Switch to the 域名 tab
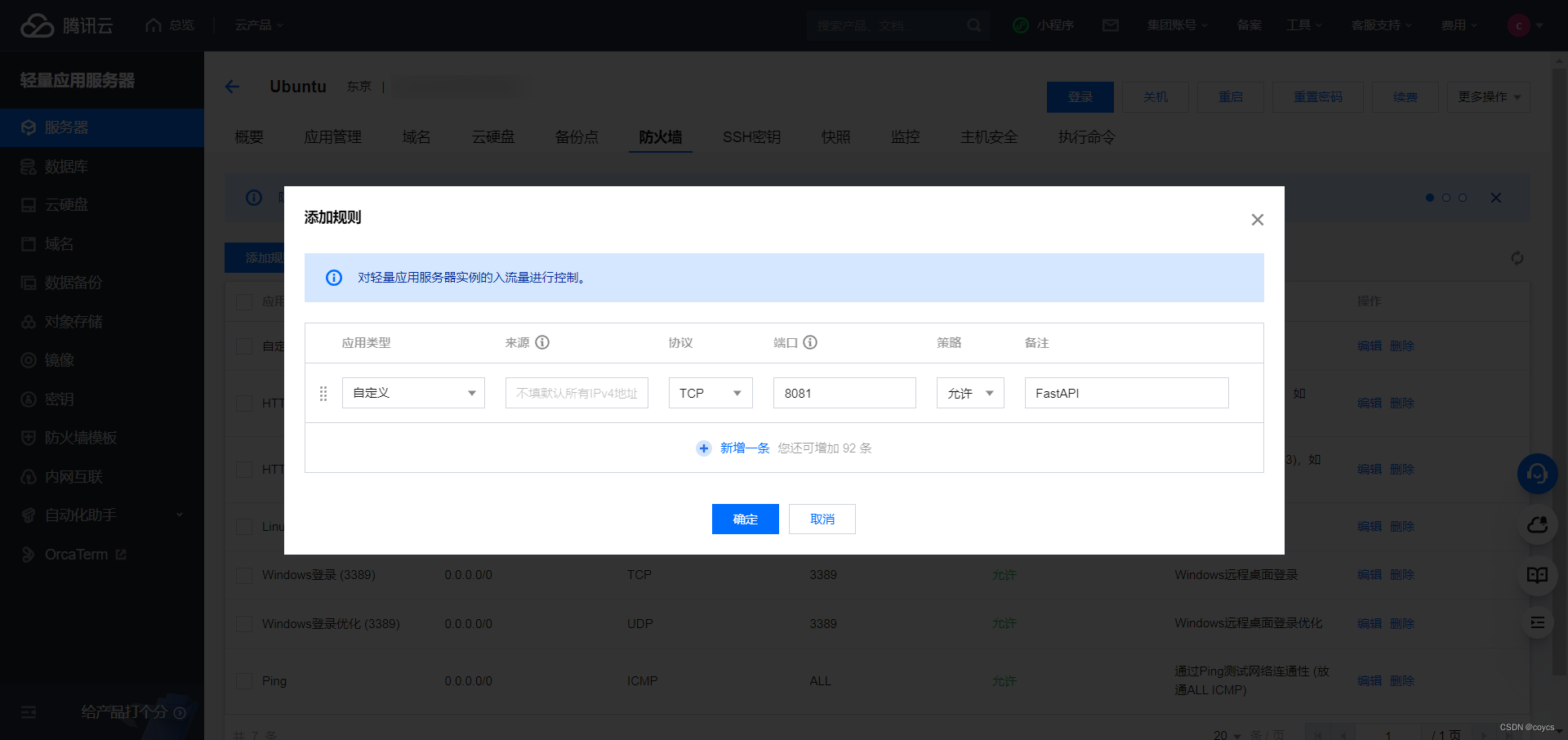The image size is (1568, 740). pos(416,137)
